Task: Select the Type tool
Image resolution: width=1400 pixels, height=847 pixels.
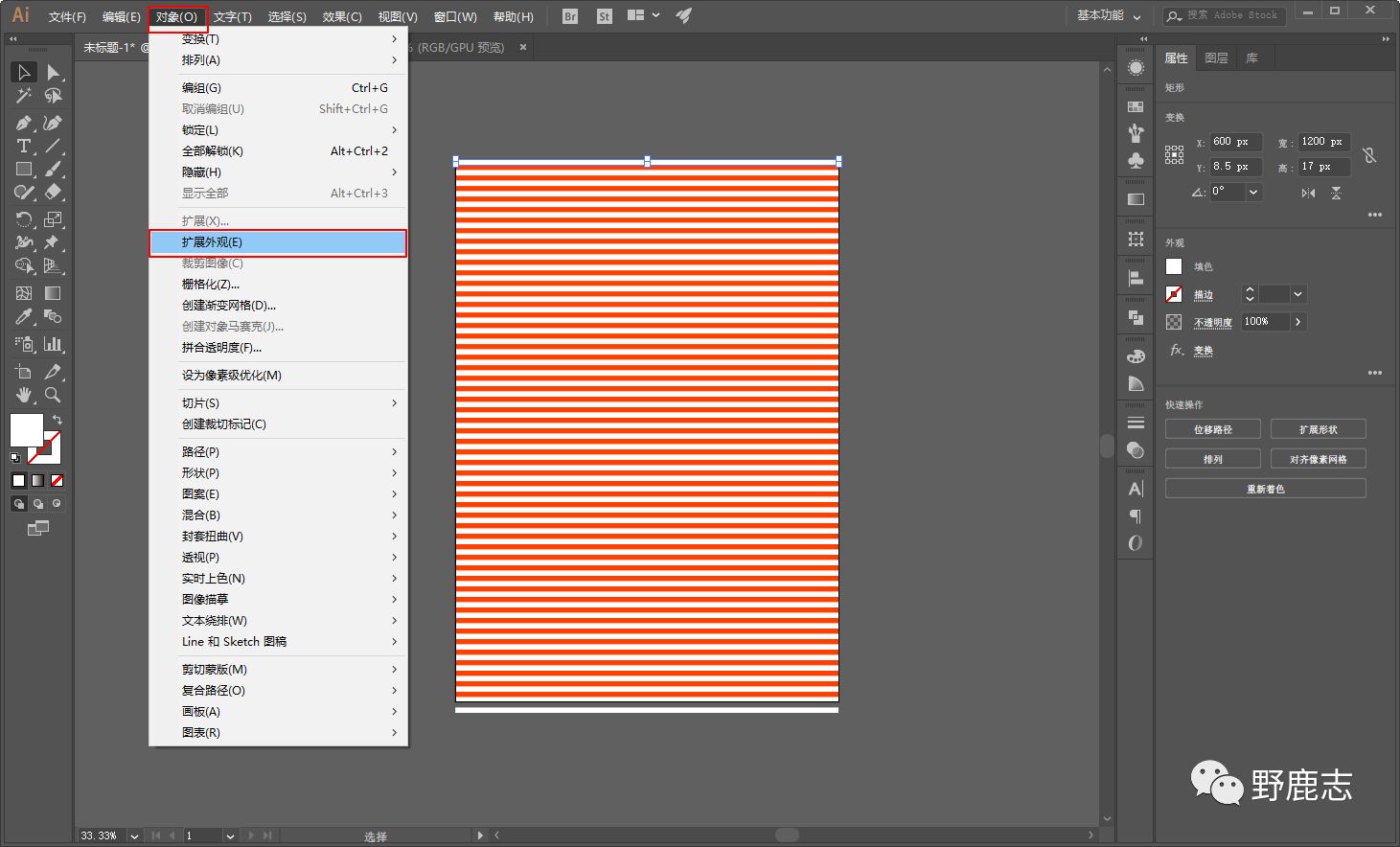Action: (24, 146)
